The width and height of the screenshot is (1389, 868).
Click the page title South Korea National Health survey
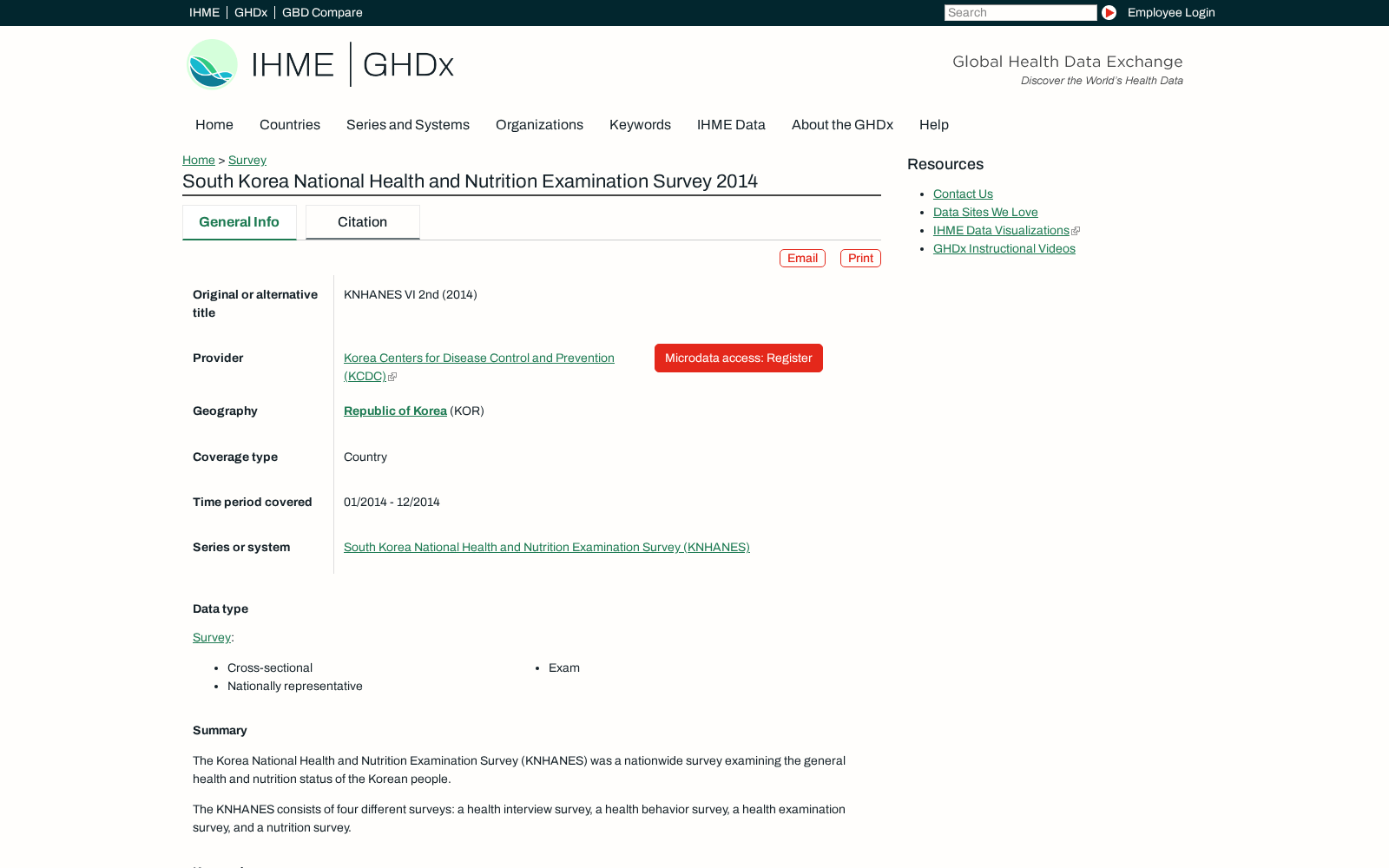point(470,181)
